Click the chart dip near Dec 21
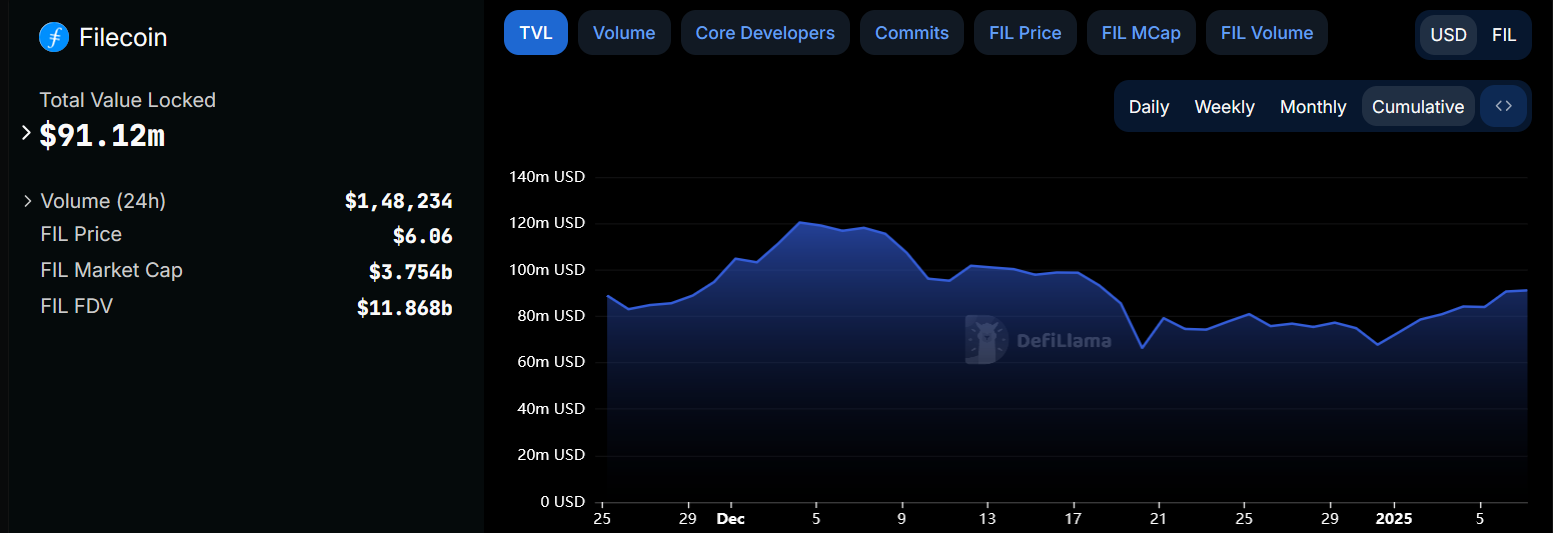The width and height of the screenshot is (1553, 533). (x=1142, y=347)
